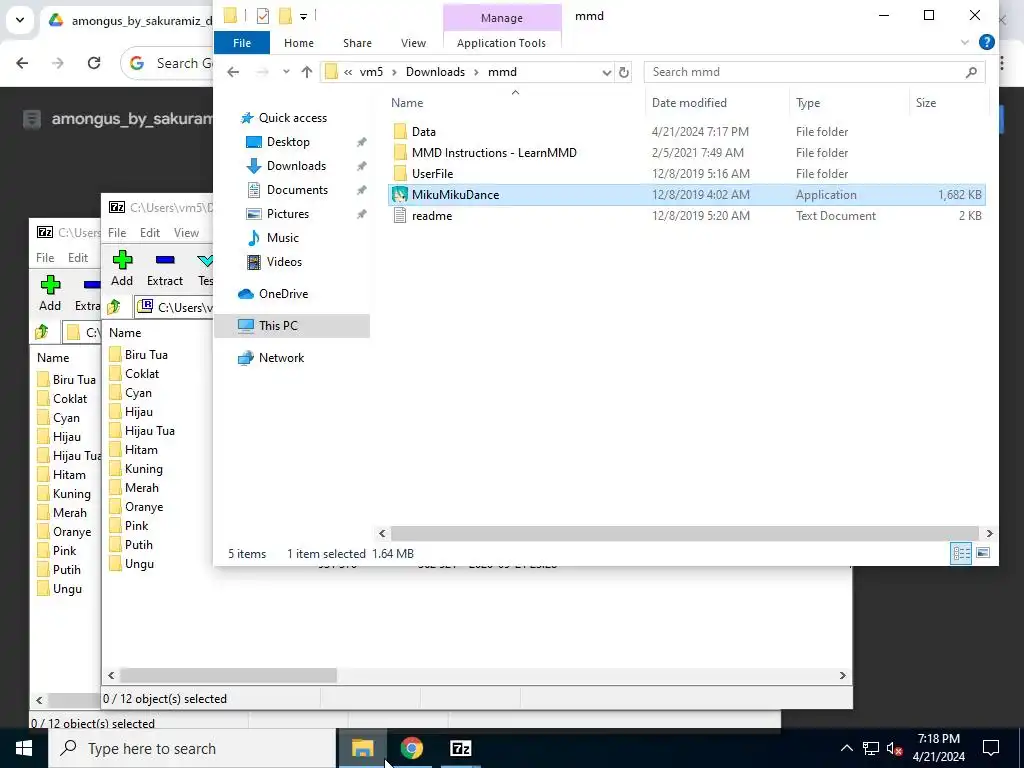Select the MikuMikuDance application file
The height and width of the screenshot is (768, 1024).
pos(686,195)
